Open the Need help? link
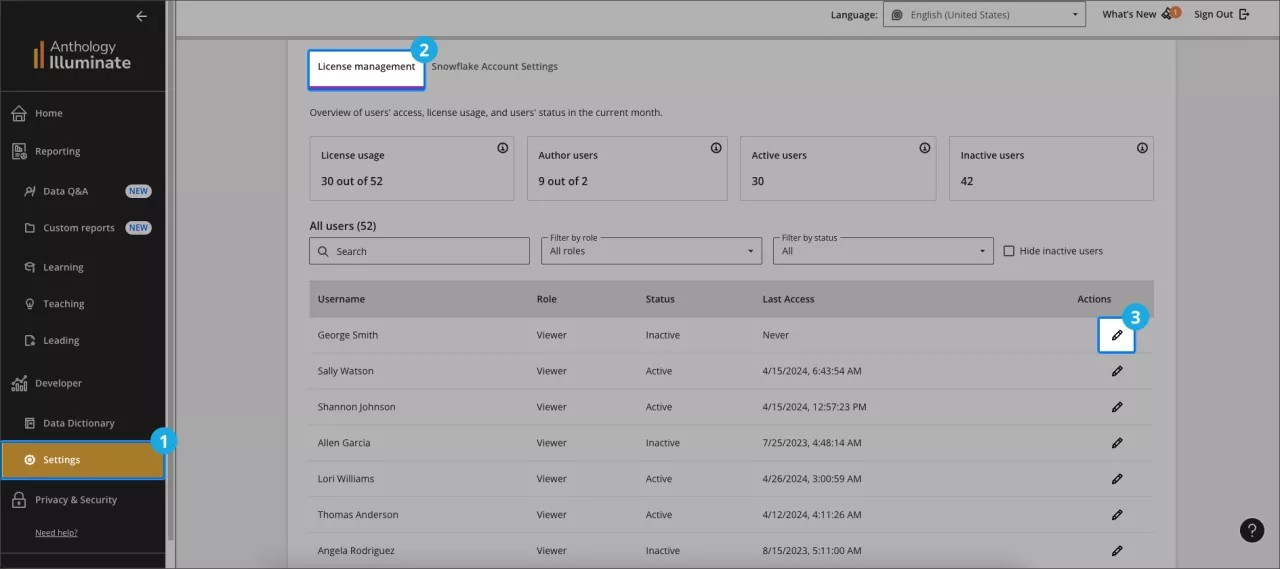 point(56,533)
